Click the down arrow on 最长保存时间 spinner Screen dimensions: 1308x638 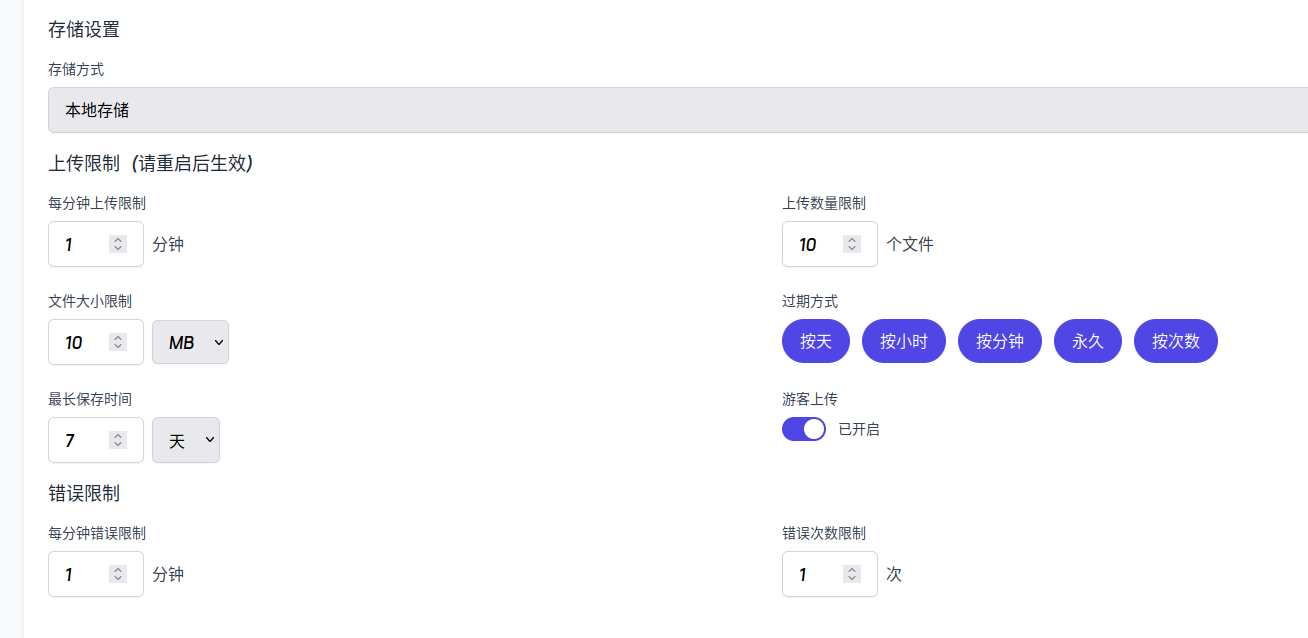tap(118, 444)
